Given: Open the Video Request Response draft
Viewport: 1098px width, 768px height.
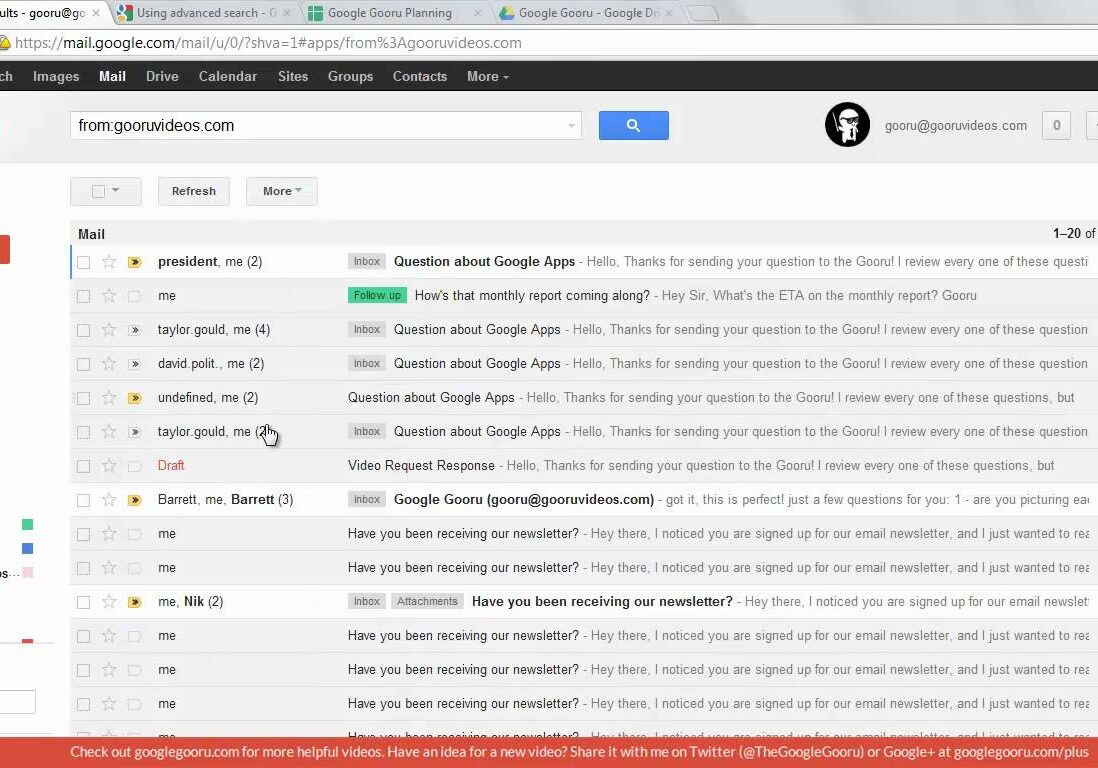Looking at the screenshot, I should coord(421,466).
